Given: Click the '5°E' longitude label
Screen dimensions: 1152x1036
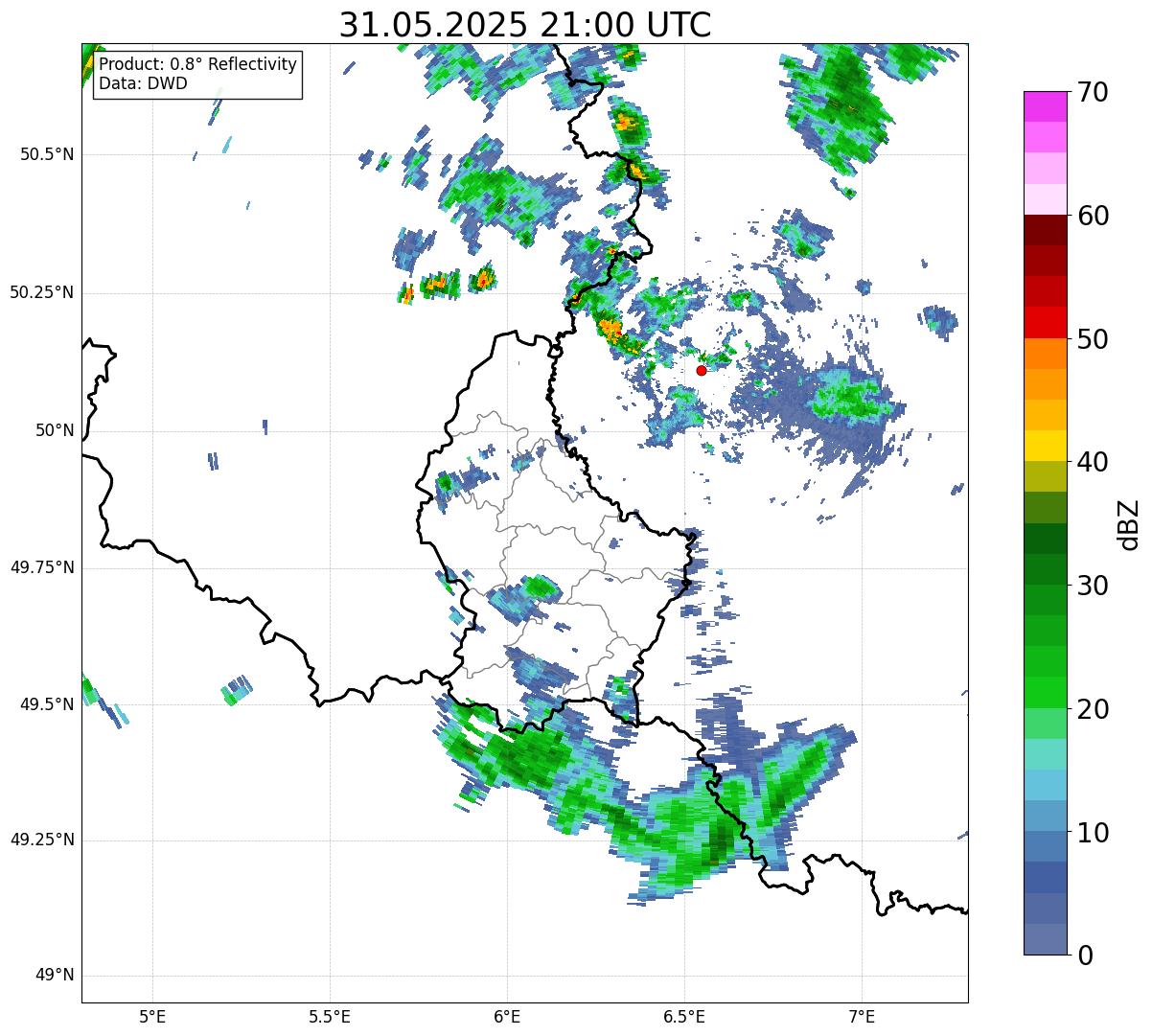Looking at the screenshot, I should 152,1016.
